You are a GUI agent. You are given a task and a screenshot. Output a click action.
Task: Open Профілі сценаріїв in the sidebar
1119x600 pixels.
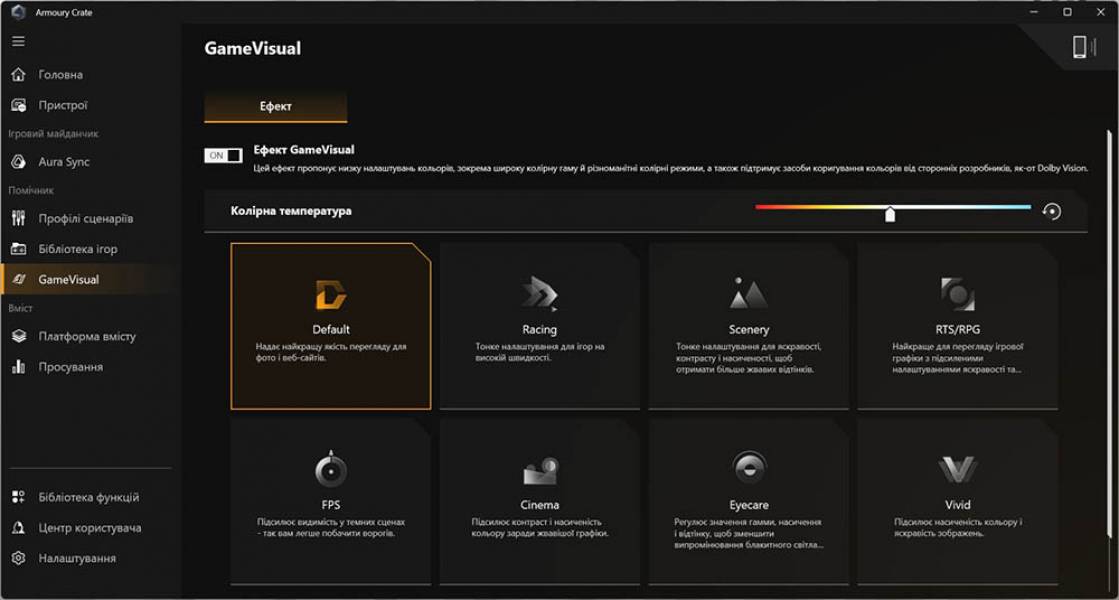[86, 218]
